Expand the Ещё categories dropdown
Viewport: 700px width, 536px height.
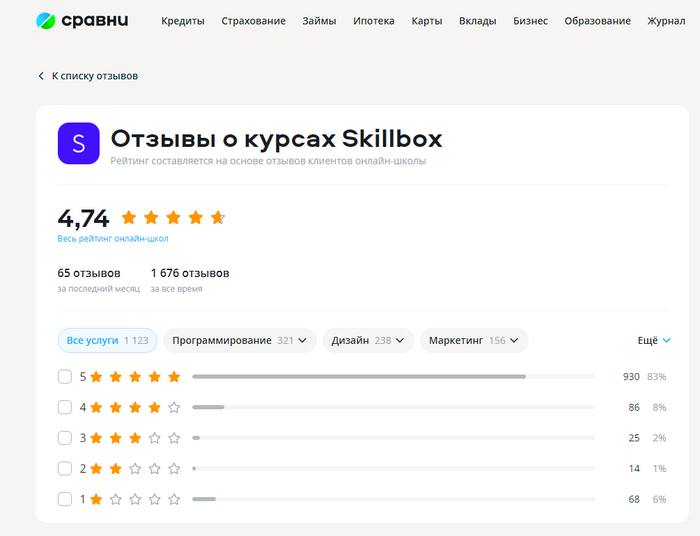tap(654, 341)
